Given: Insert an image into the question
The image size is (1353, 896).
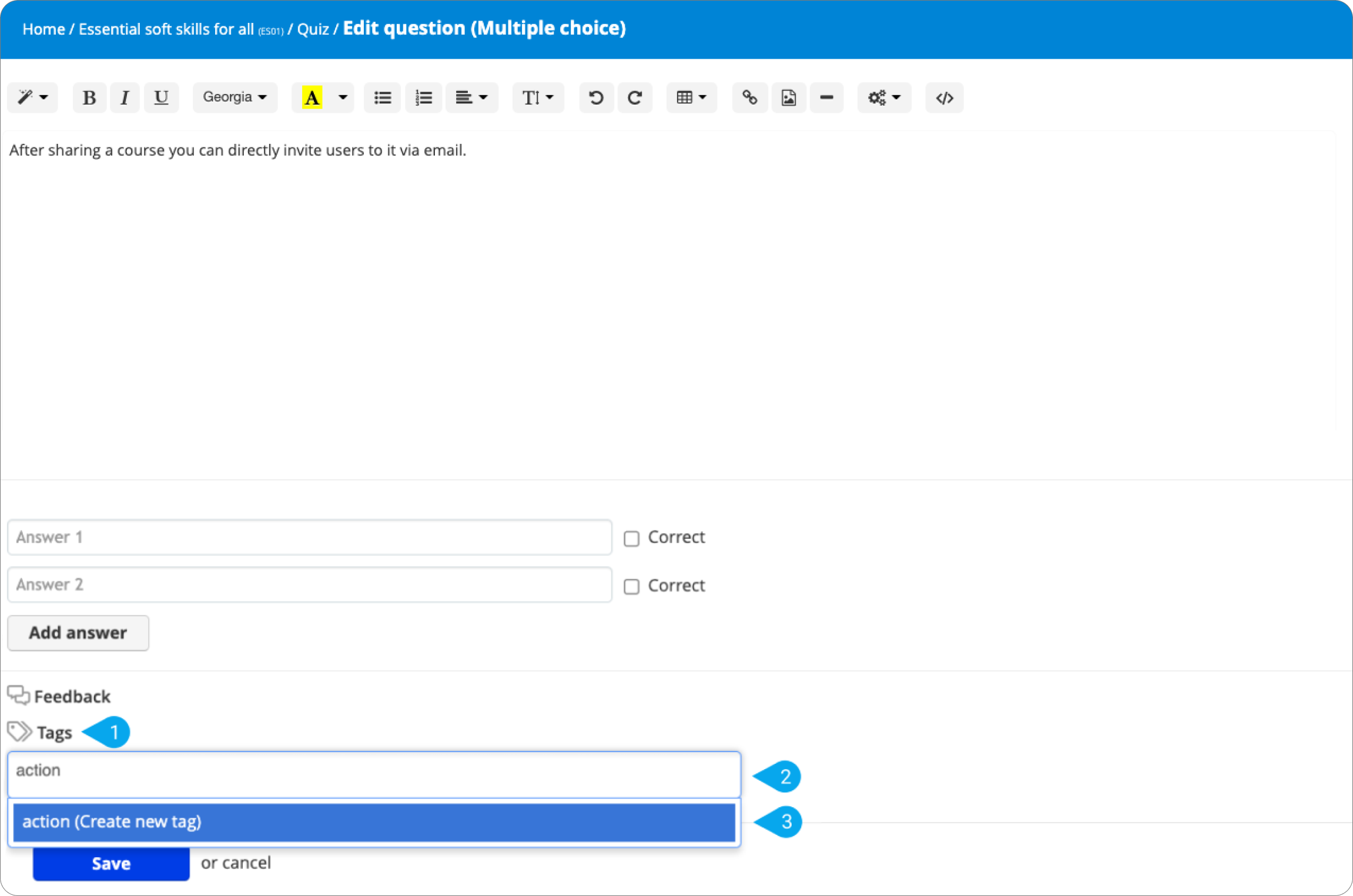Looking at the screenshot, I should pyautogui.click(x=788, y=97).
